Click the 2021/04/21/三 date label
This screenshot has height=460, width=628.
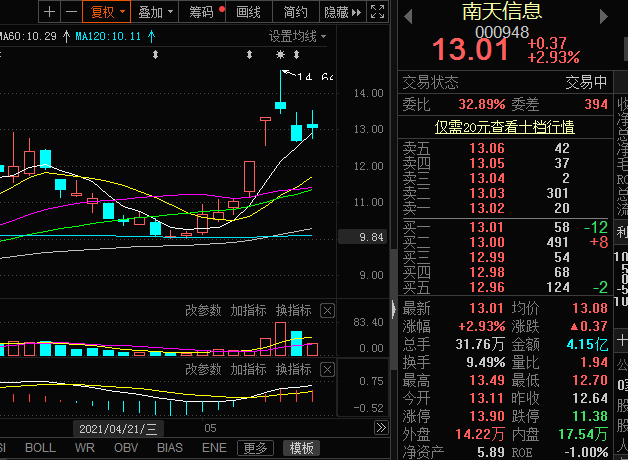[119, 429]
